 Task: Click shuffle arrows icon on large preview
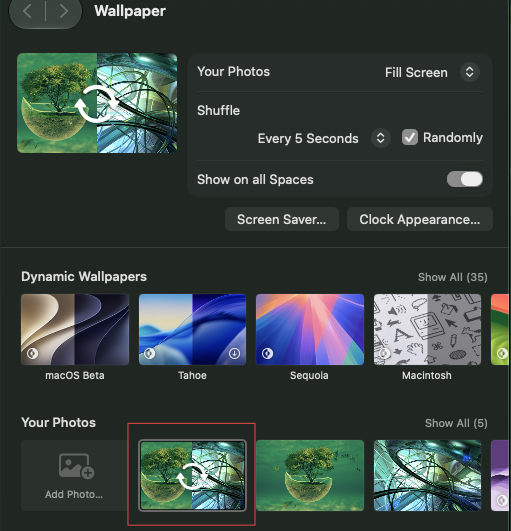point(97,104)
